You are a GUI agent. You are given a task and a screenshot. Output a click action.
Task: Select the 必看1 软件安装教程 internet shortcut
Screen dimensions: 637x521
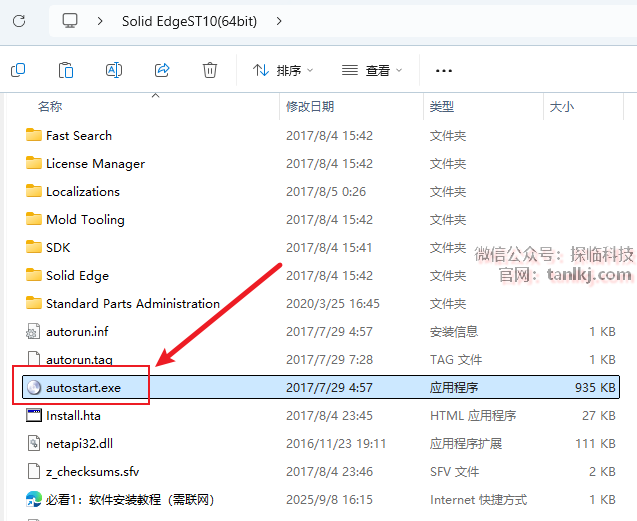pyautogui.click(x=130, y=500)
